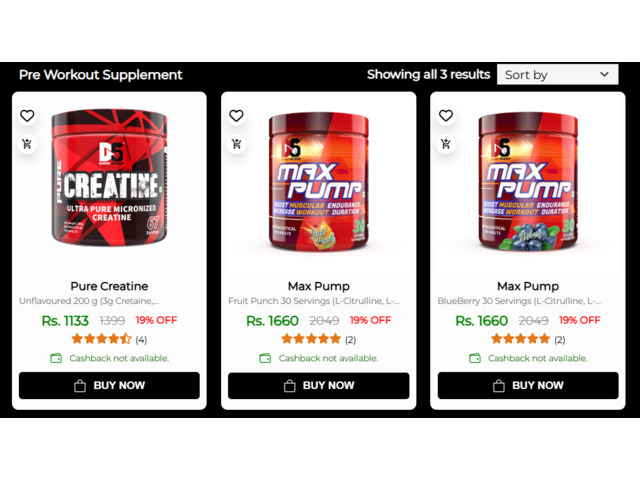
Task: Add Fruit Punch Max Pump to cart icon
Action: pyautogui.click(x=236, y=144)
